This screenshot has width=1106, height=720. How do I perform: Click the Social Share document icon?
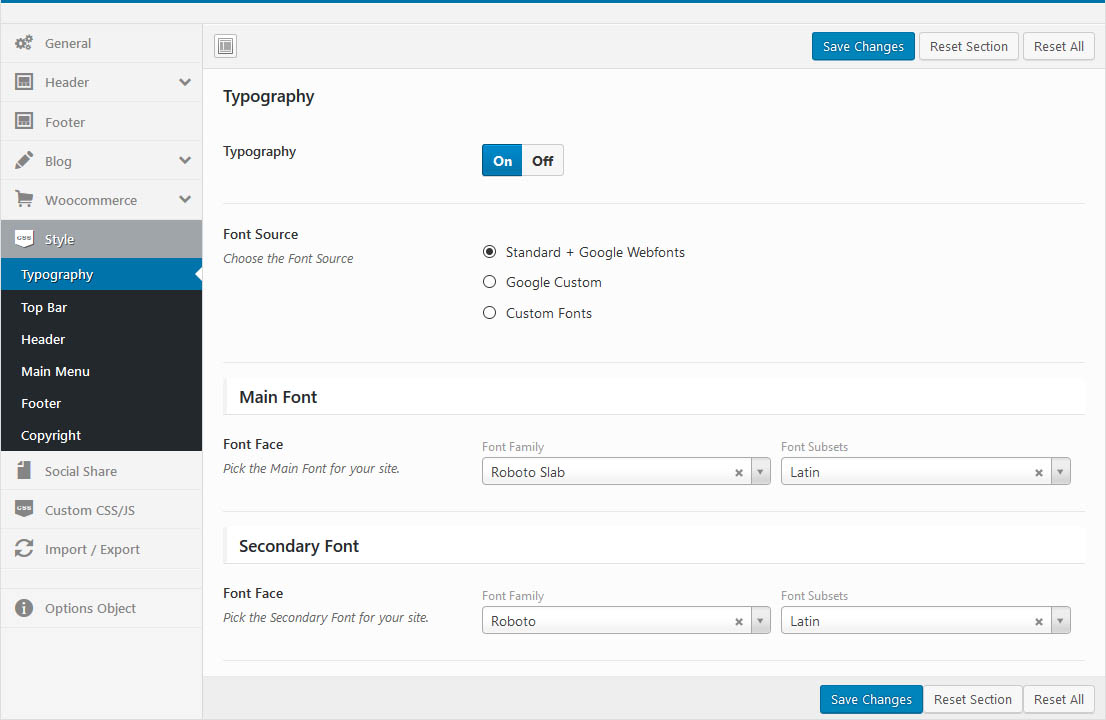click(x=24, y=470)
